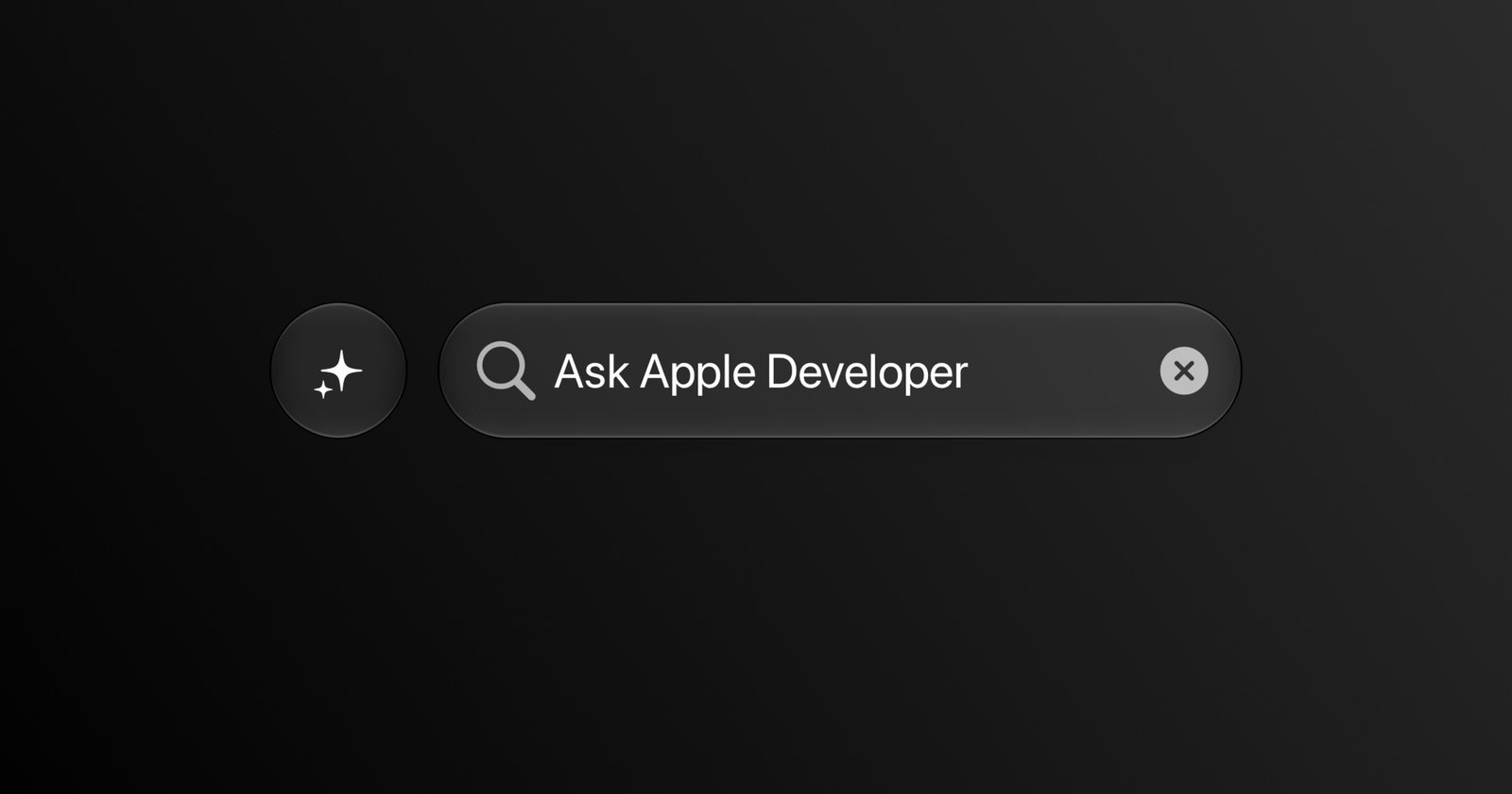Click the word "Apple" in the search field

698,373
